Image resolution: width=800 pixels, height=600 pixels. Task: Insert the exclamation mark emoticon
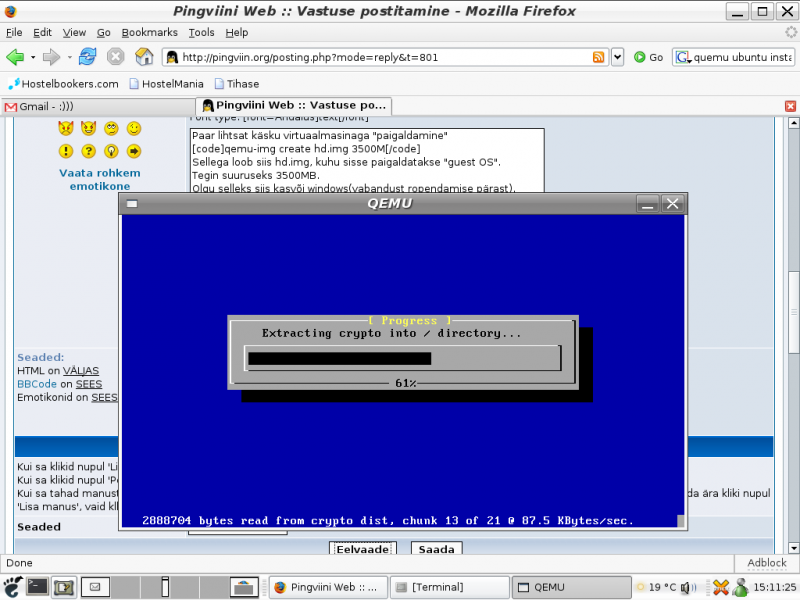click(x=66, y=151)
